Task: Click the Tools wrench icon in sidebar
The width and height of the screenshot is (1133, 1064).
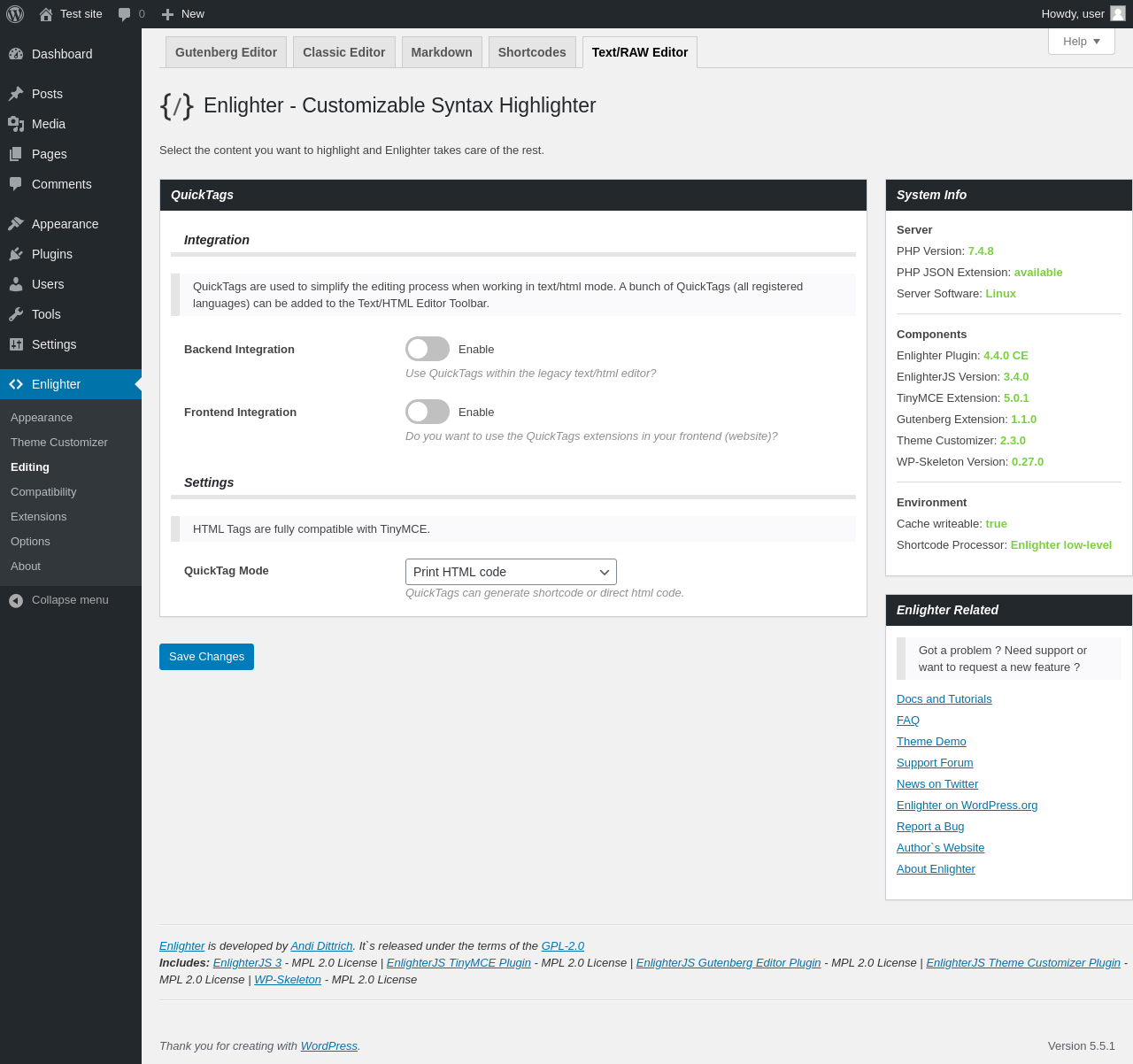Action: coord(16,314)
